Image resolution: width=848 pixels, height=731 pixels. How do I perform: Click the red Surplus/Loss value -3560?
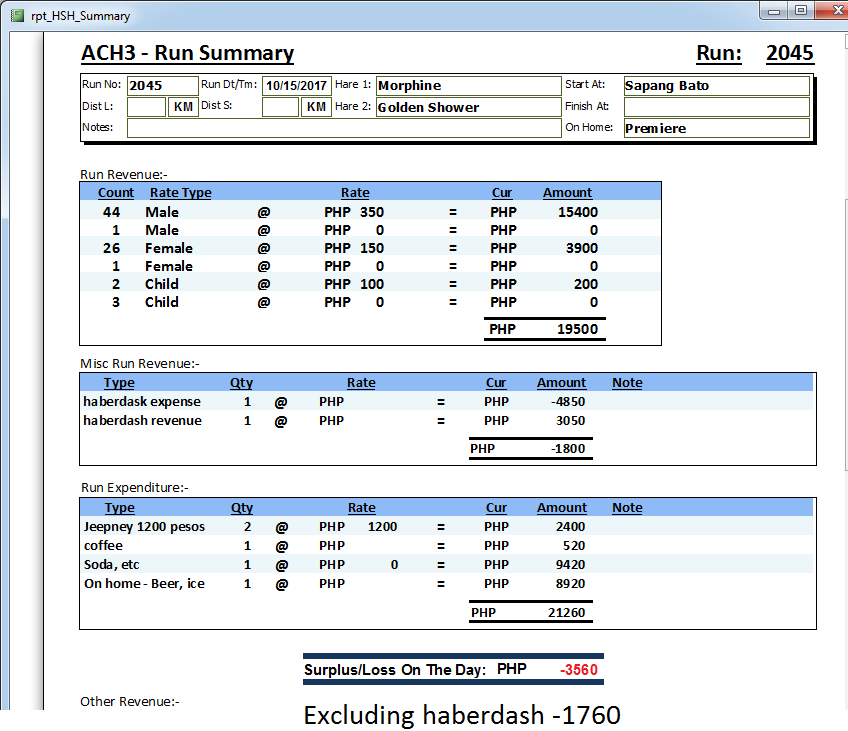[x=580, y=670]
